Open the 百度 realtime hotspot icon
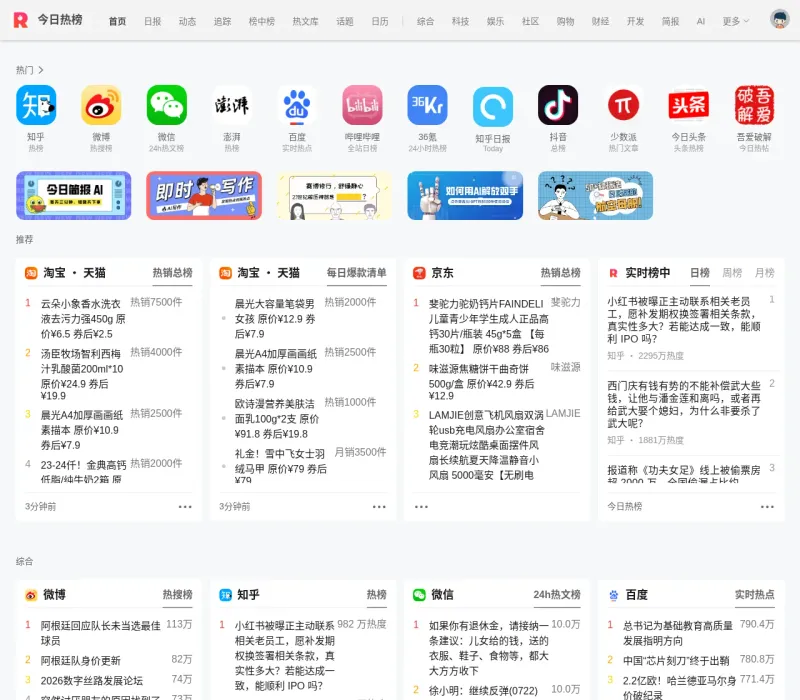The height and width of the screenshot is (700, 800). coord(297,105)
